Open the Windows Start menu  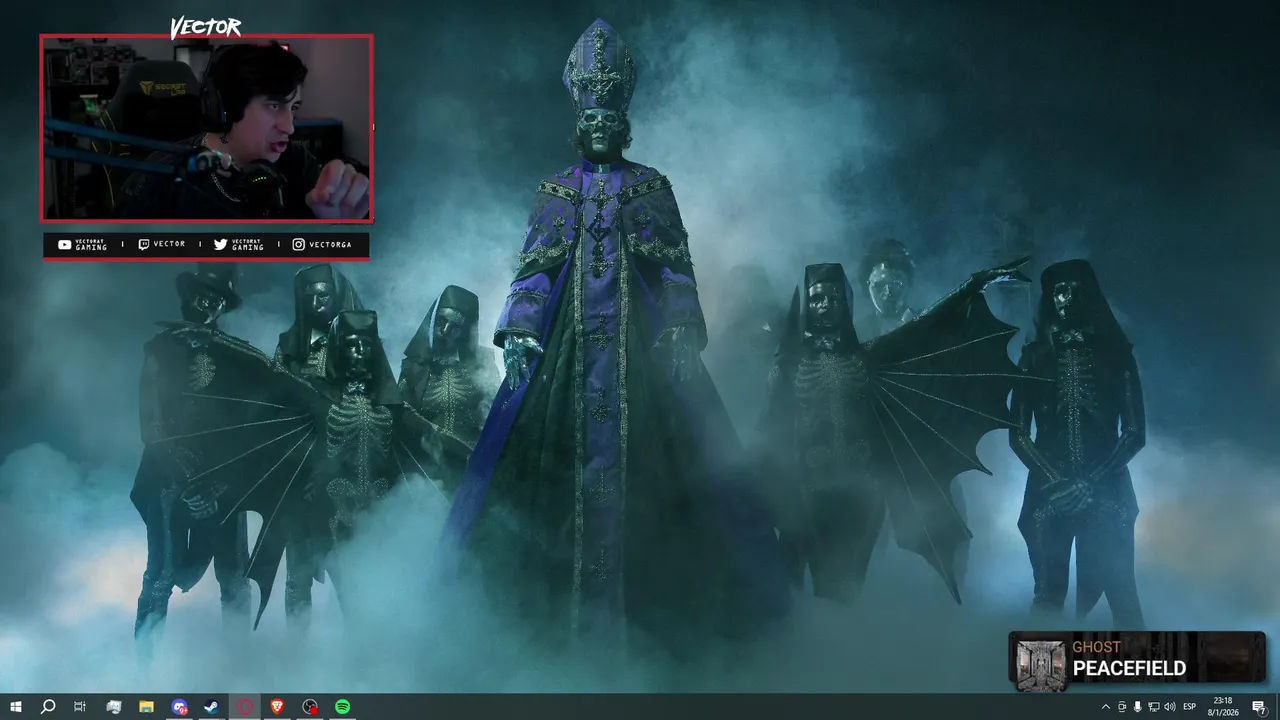(x=15, y=707)
